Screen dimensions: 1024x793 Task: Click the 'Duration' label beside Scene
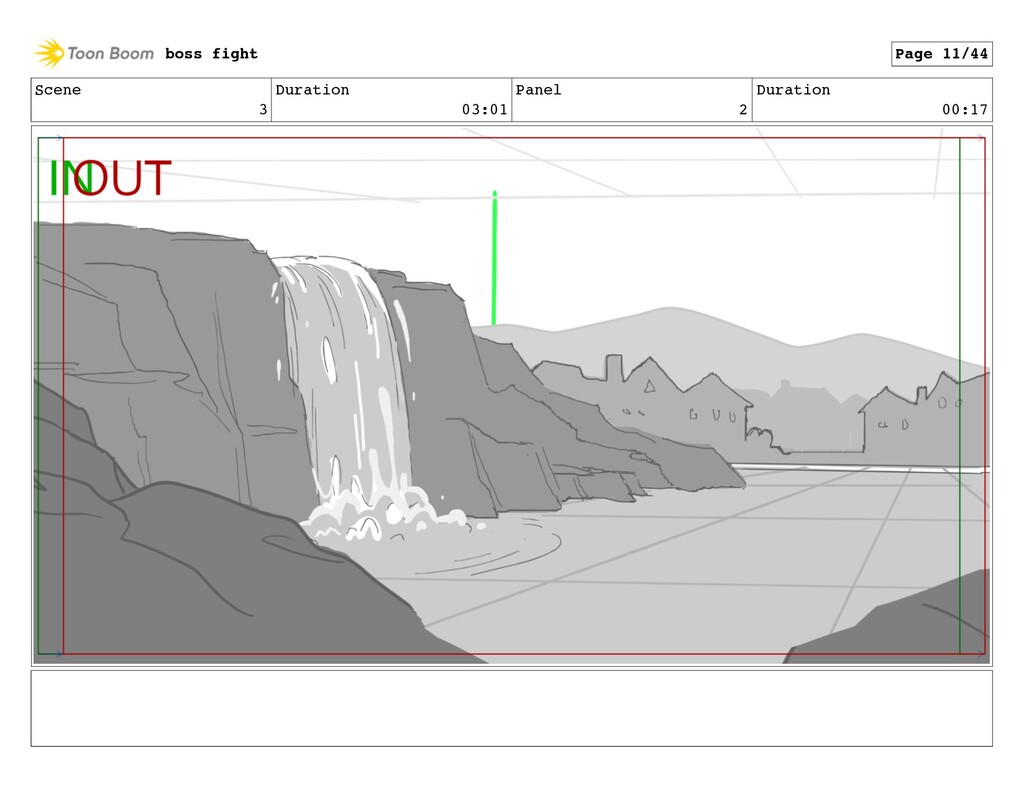click(x=312, y=89)
